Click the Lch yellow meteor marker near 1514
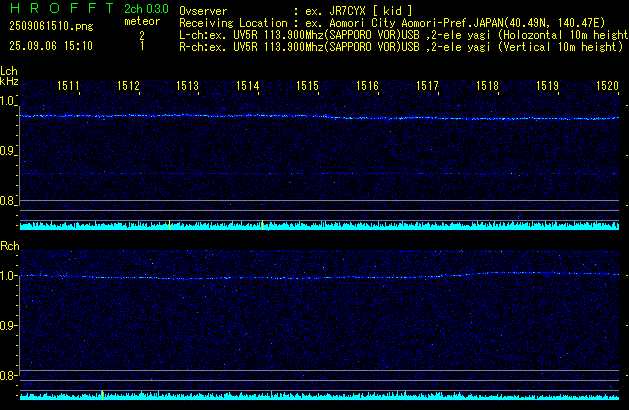The height and width of the screenshot is (410, 629). click(262, 225)
